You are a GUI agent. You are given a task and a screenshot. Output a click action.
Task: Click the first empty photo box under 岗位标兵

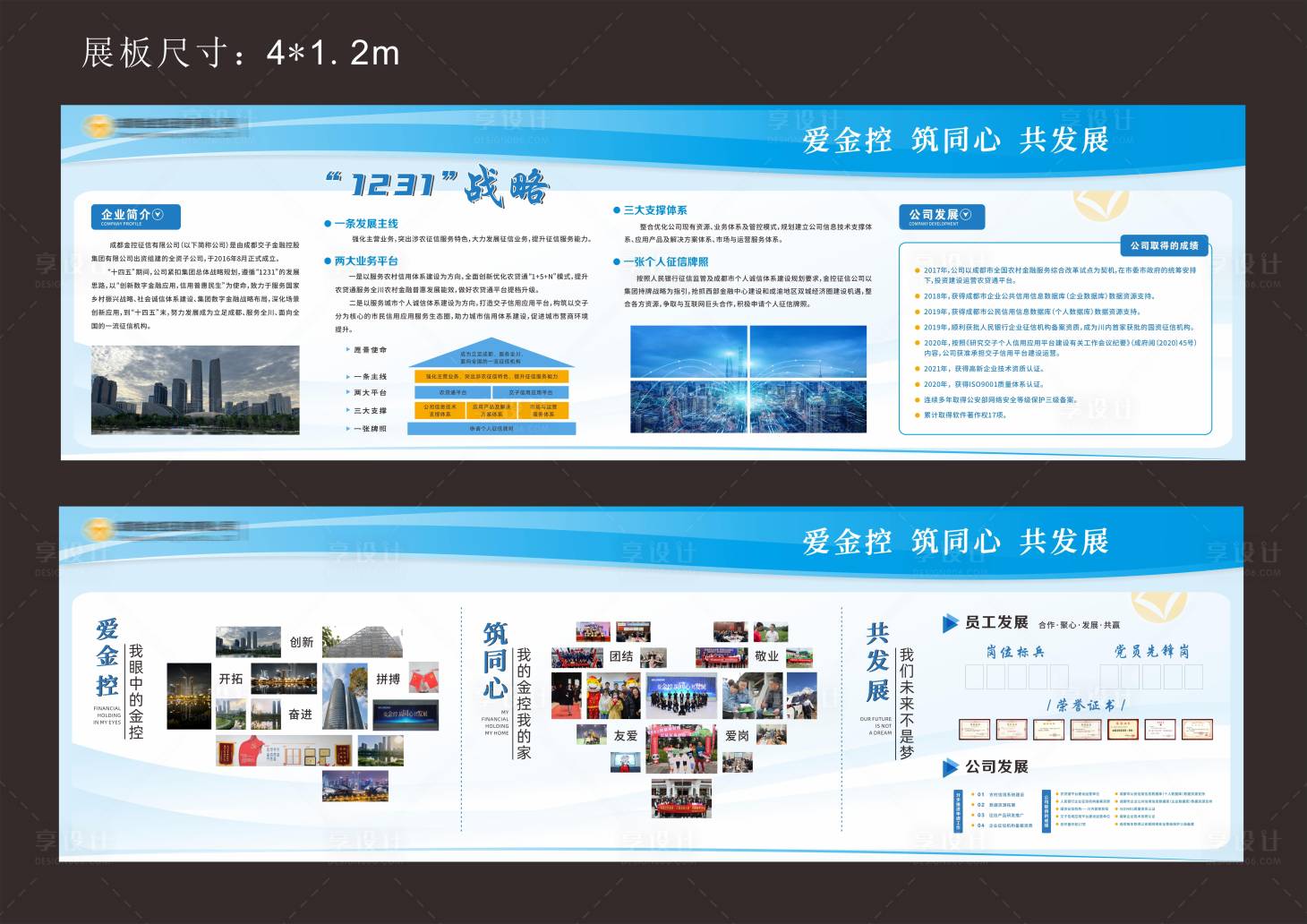(x=975, y=676)
